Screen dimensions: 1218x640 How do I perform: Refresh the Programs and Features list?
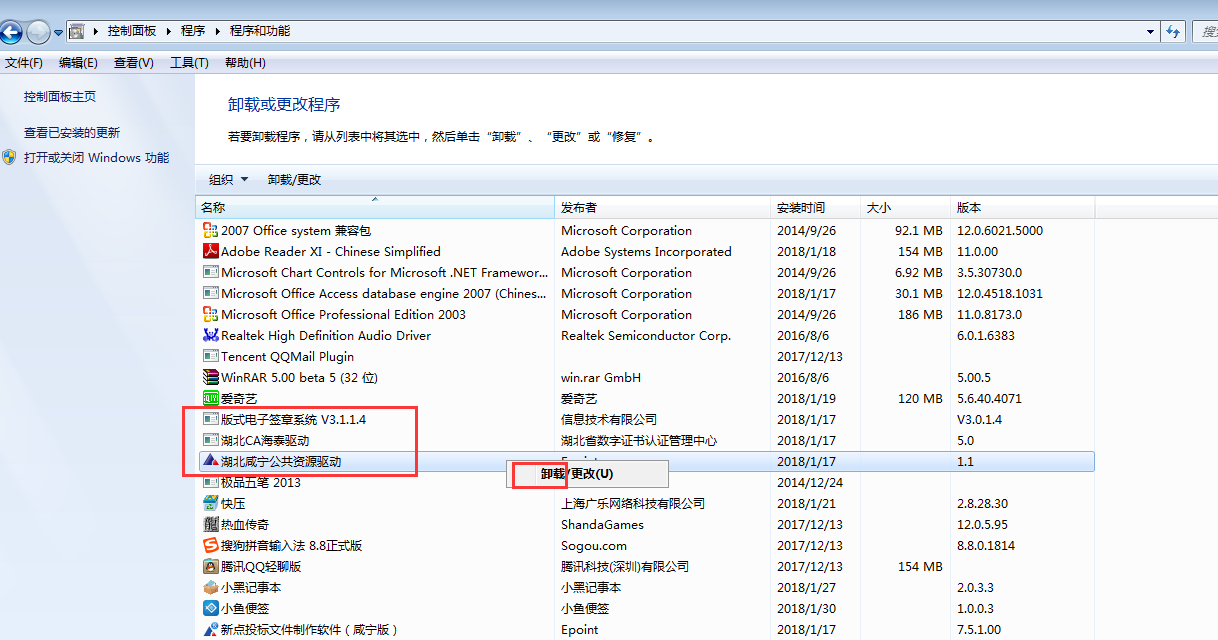pos(1173,31)
